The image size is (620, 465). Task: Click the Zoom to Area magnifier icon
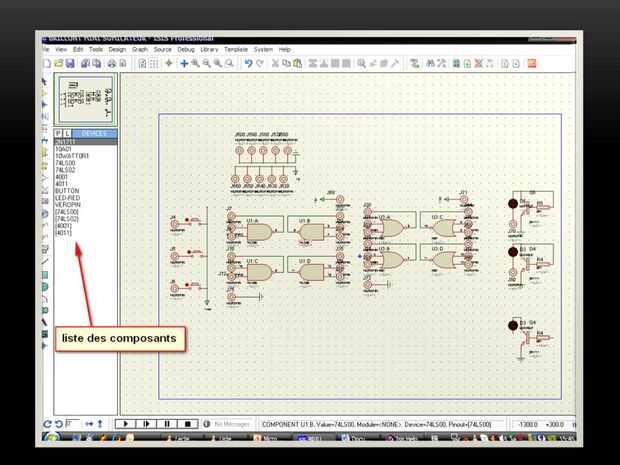[x=229, y=63]
